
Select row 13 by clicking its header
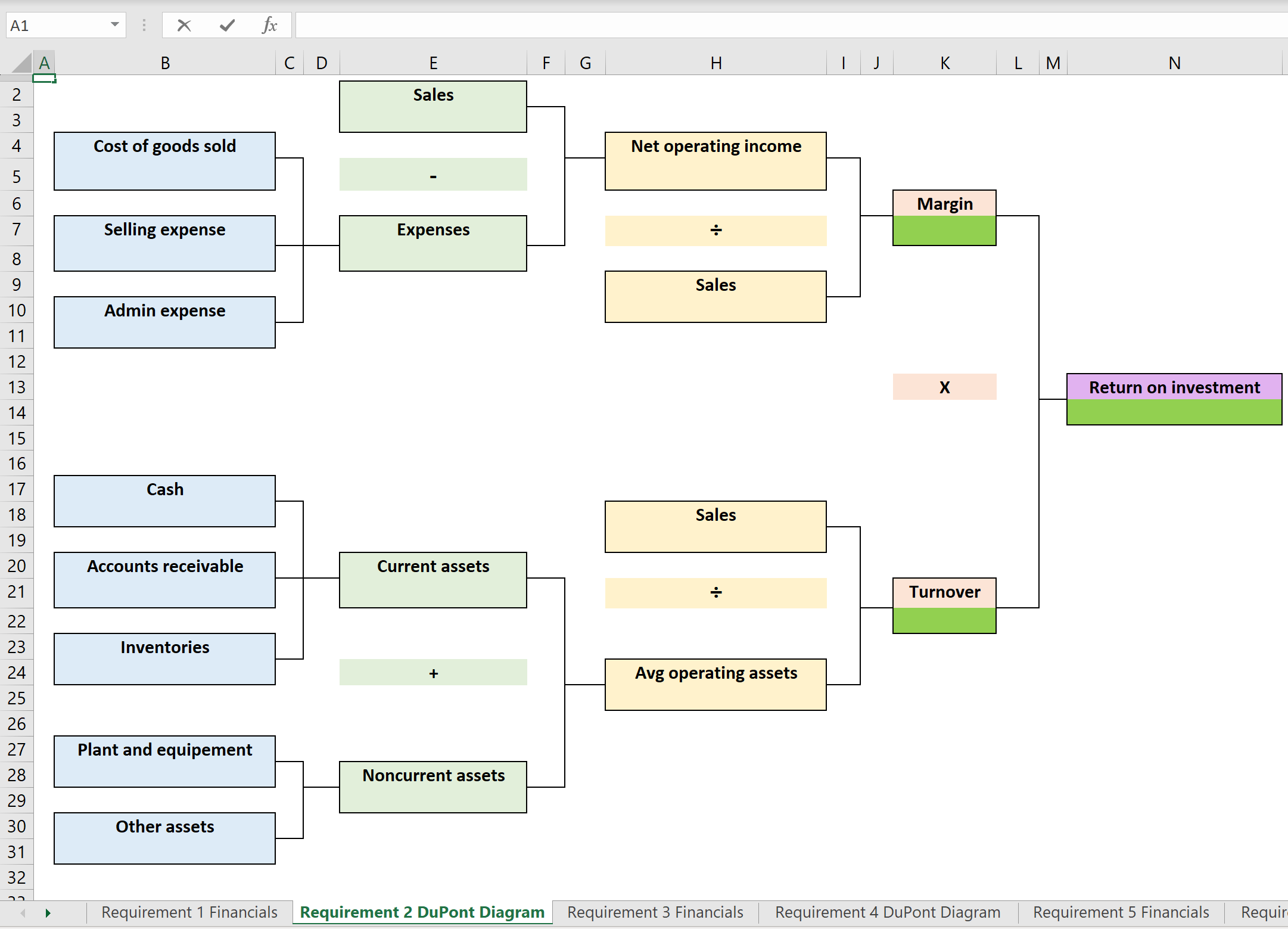[17, 387]
